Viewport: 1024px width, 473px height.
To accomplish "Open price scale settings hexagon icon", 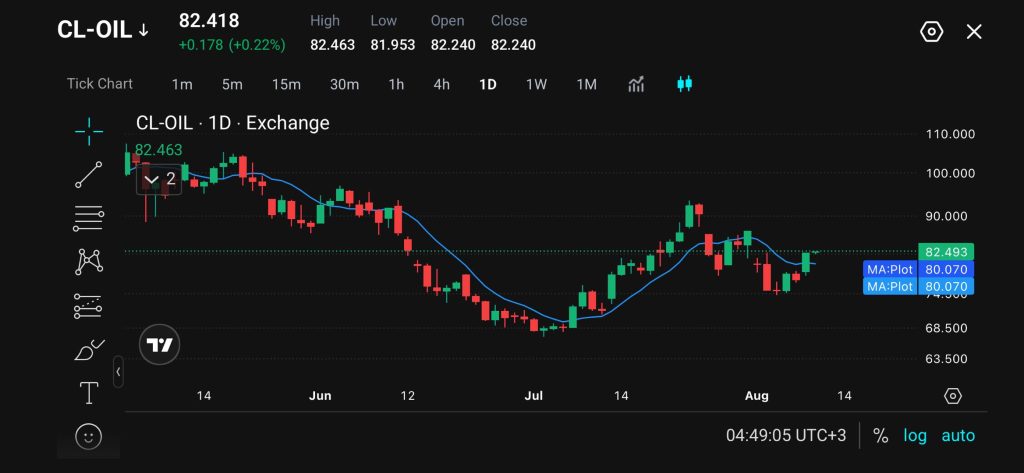I will coord(953,396).
